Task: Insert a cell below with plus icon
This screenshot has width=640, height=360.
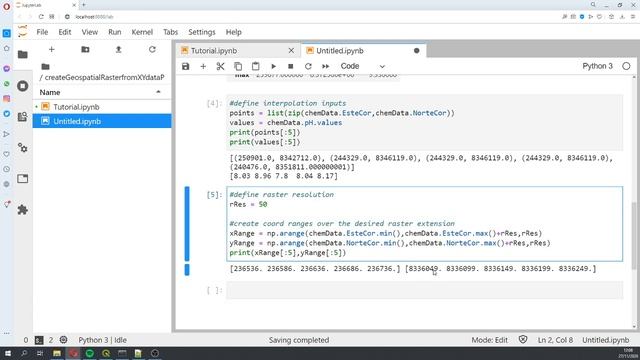Action: [203, 66]
